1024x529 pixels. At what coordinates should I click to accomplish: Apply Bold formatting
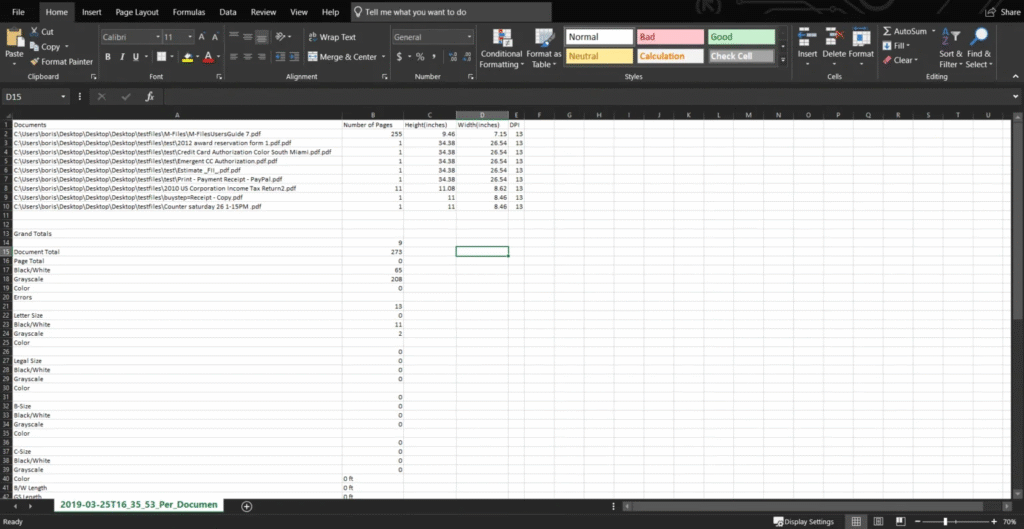point(108,57)
